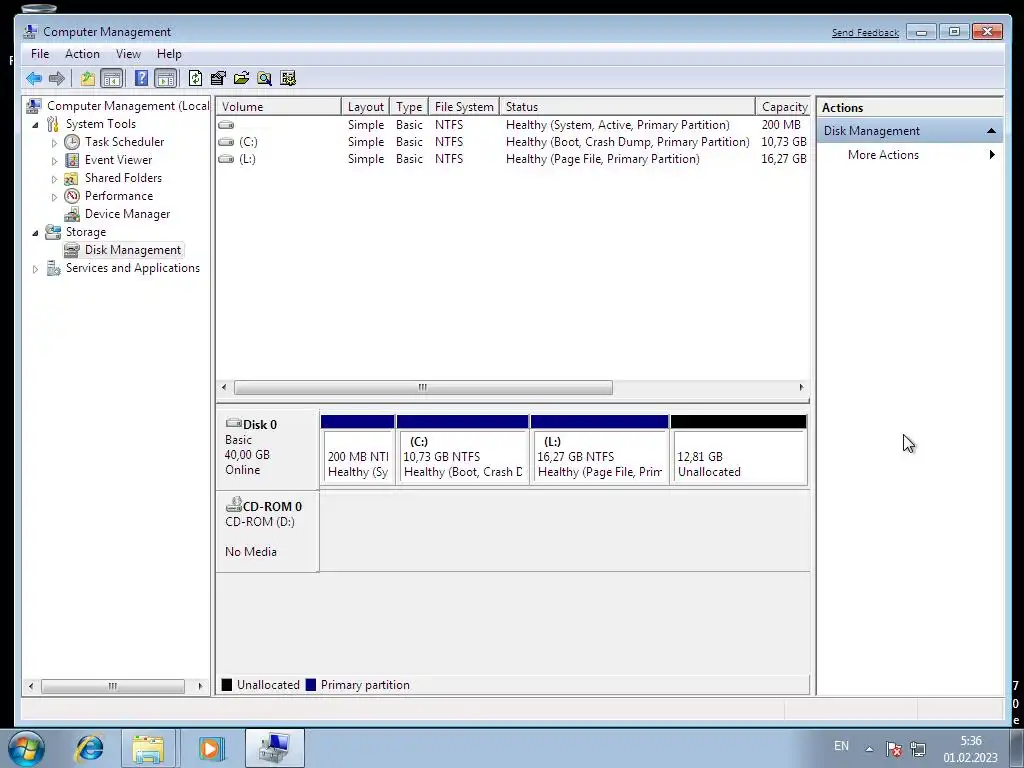Collapse the System Tools tree node
The width and height of the screenshot is (1024, 768).
pos(35,124)
